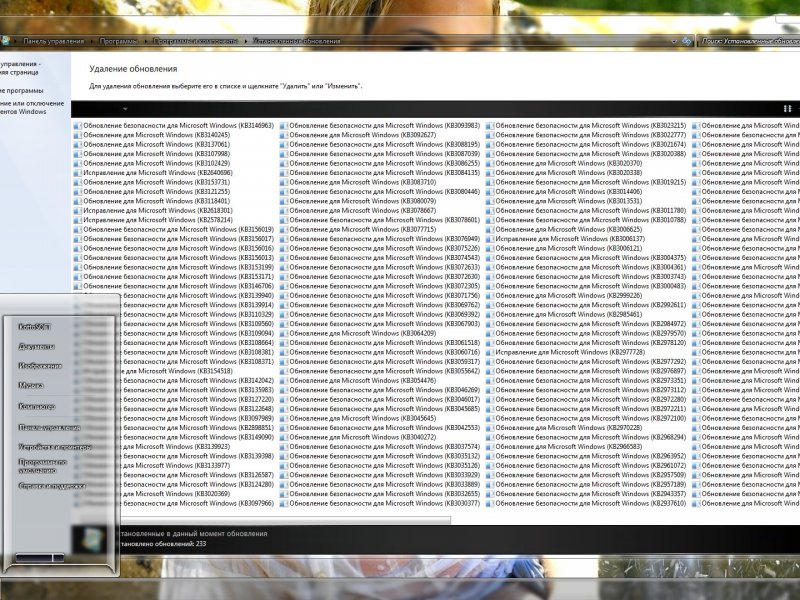
Task: Select the security update row KB3088195
Action: tap(380, 144)
